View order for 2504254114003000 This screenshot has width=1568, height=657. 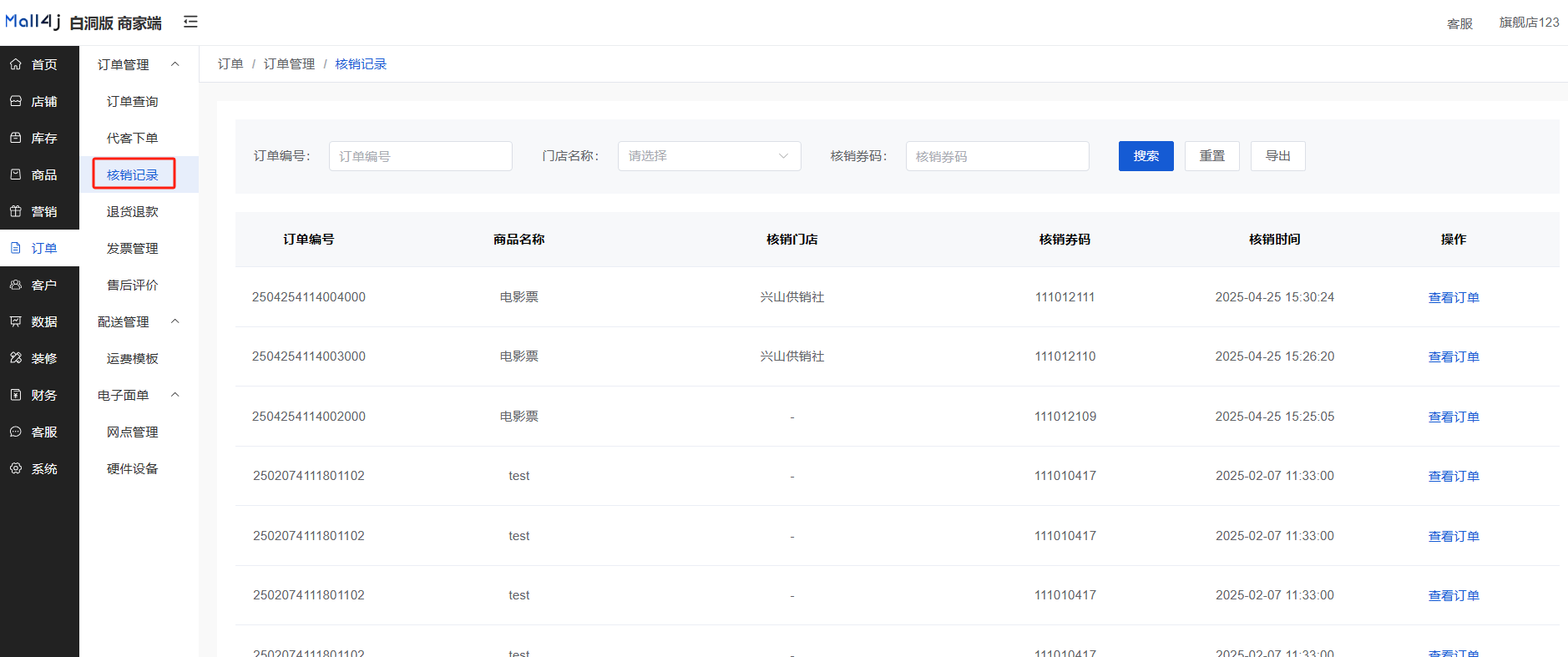1454,356
